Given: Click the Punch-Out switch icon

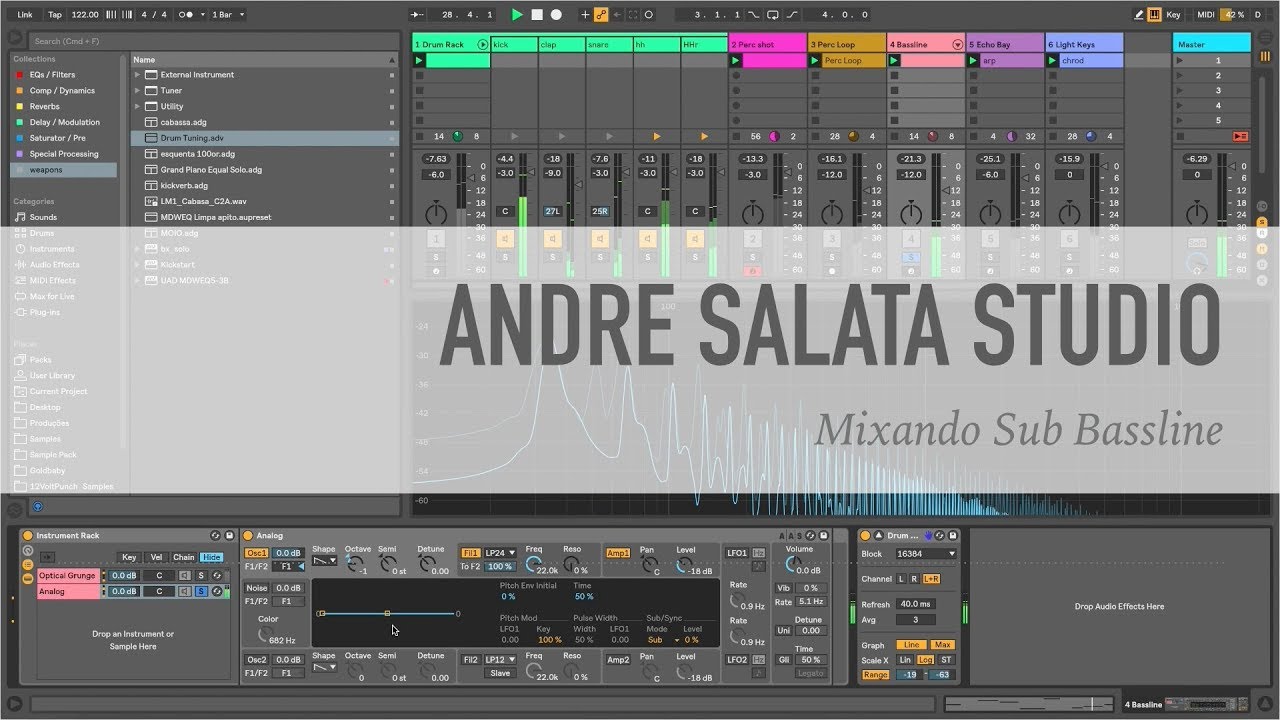Looking at the screenshot, I should pyautogui.click(x=792, y=15).
